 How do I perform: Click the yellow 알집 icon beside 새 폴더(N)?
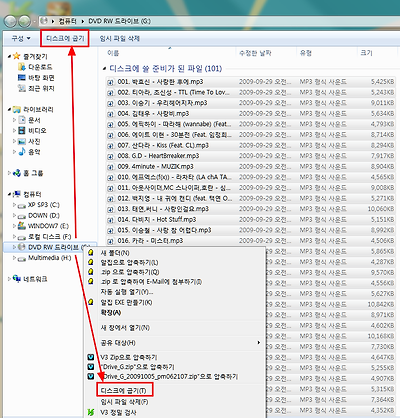click(91, 253)
